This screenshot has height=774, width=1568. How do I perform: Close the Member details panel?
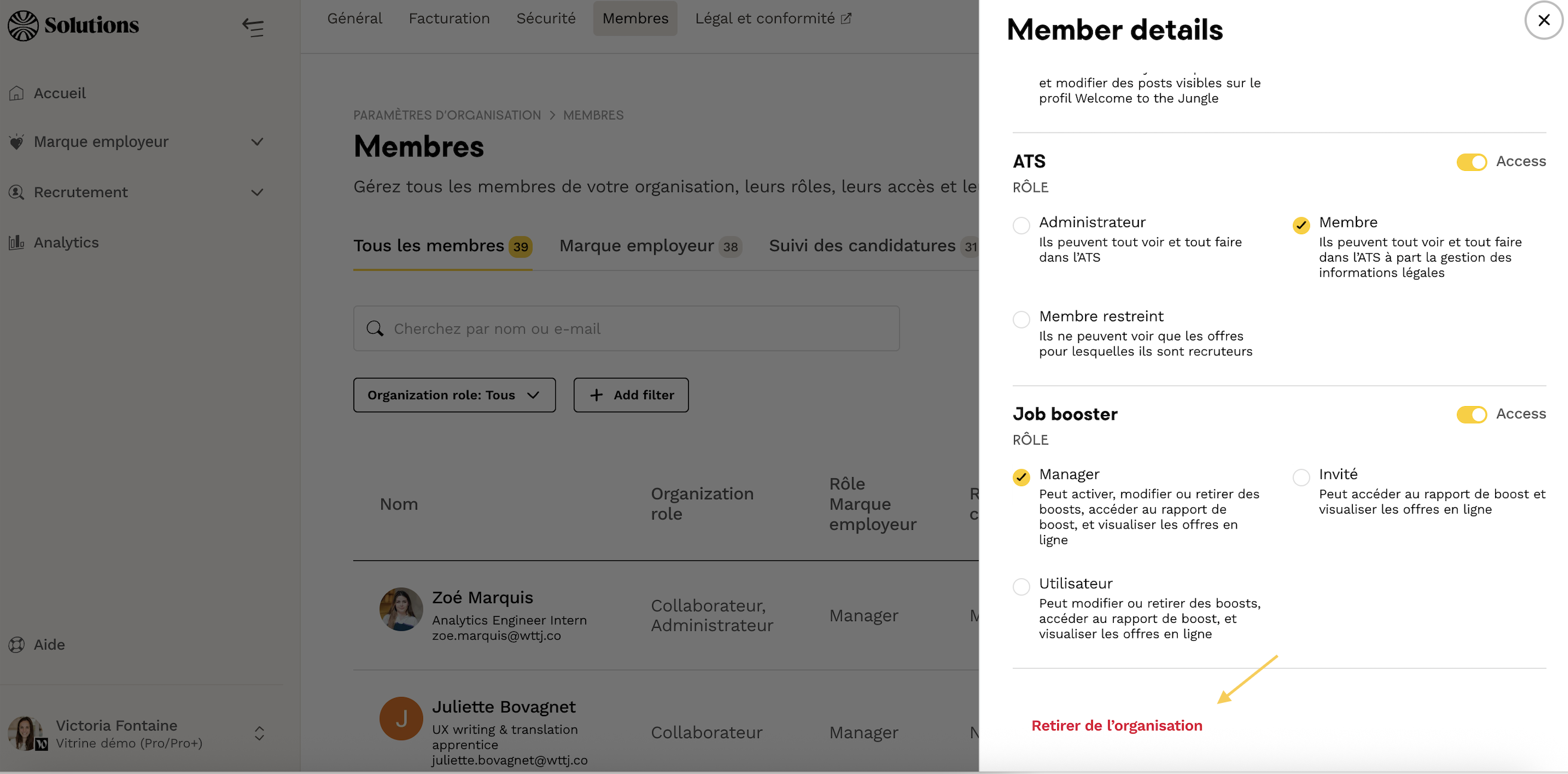(x=1543, y=21)
